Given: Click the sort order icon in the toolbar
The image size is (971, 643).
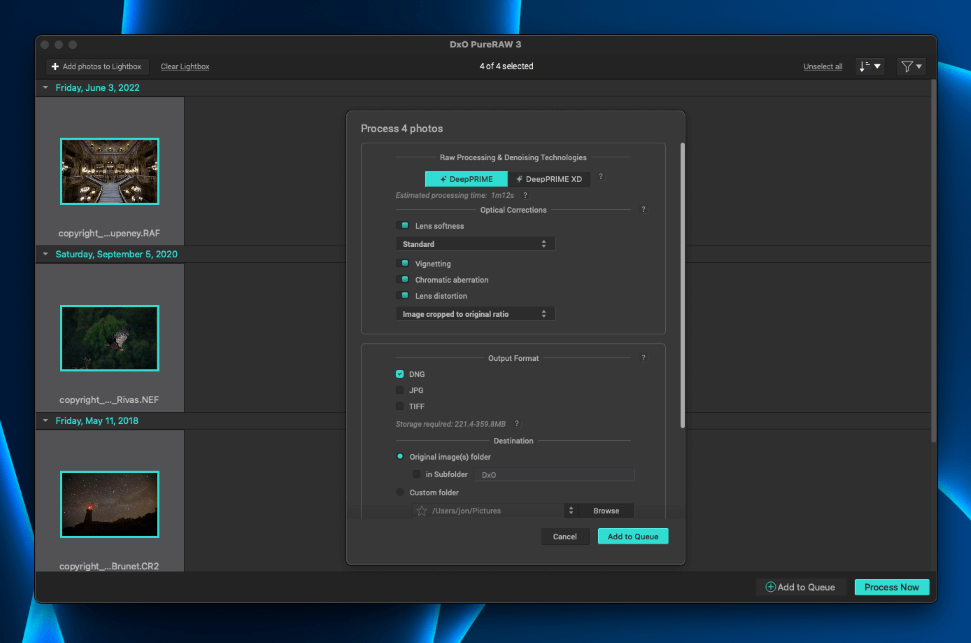Looking at the screenshot, I should click(869, 66).
